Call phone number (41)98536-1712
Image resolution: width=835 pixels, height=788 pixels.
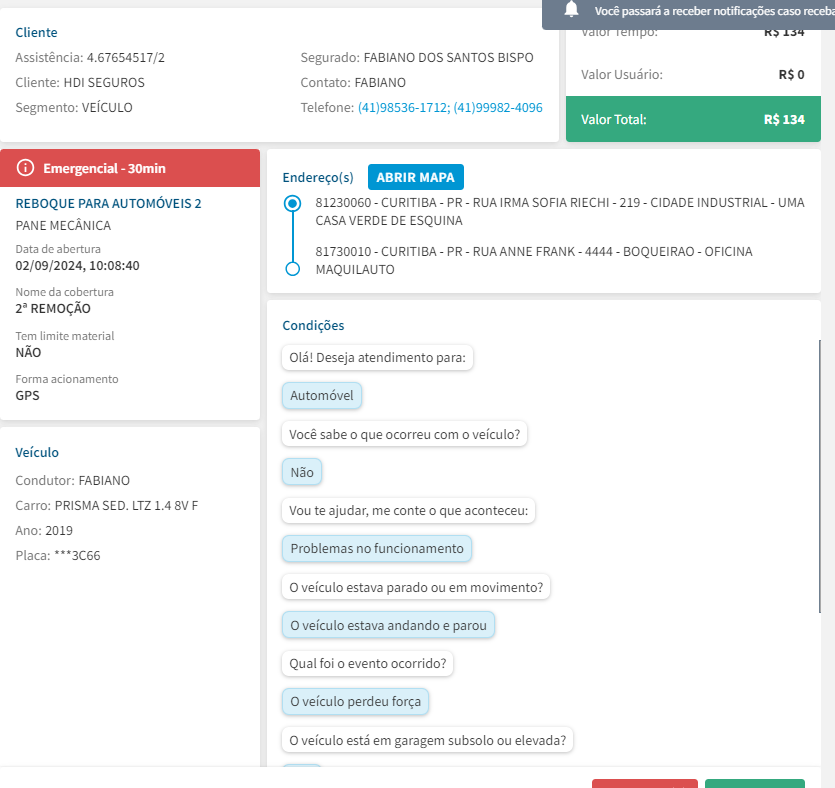coord(403,108)
